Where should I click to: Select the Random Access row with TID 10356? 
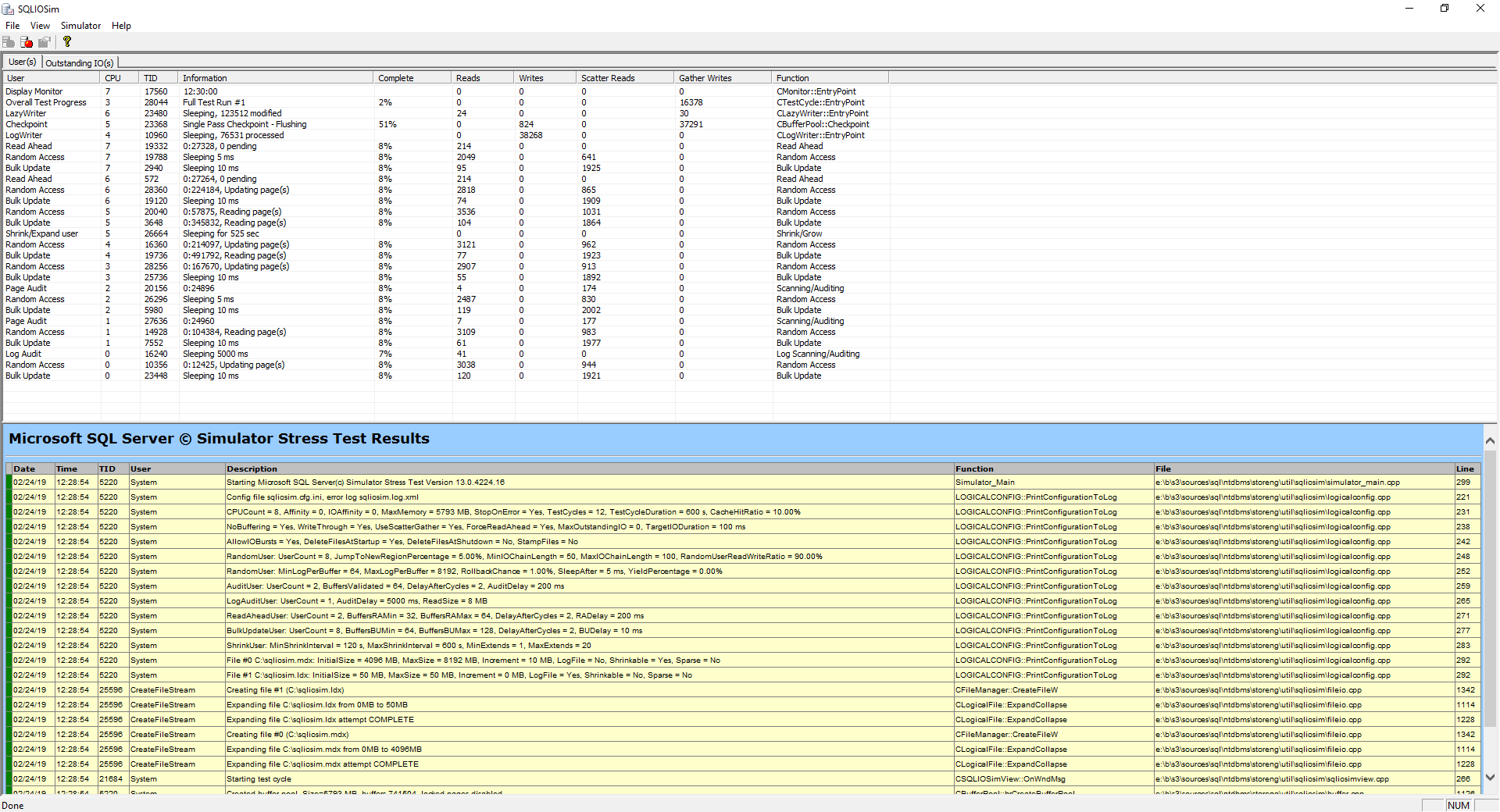[x=445, y=365]
